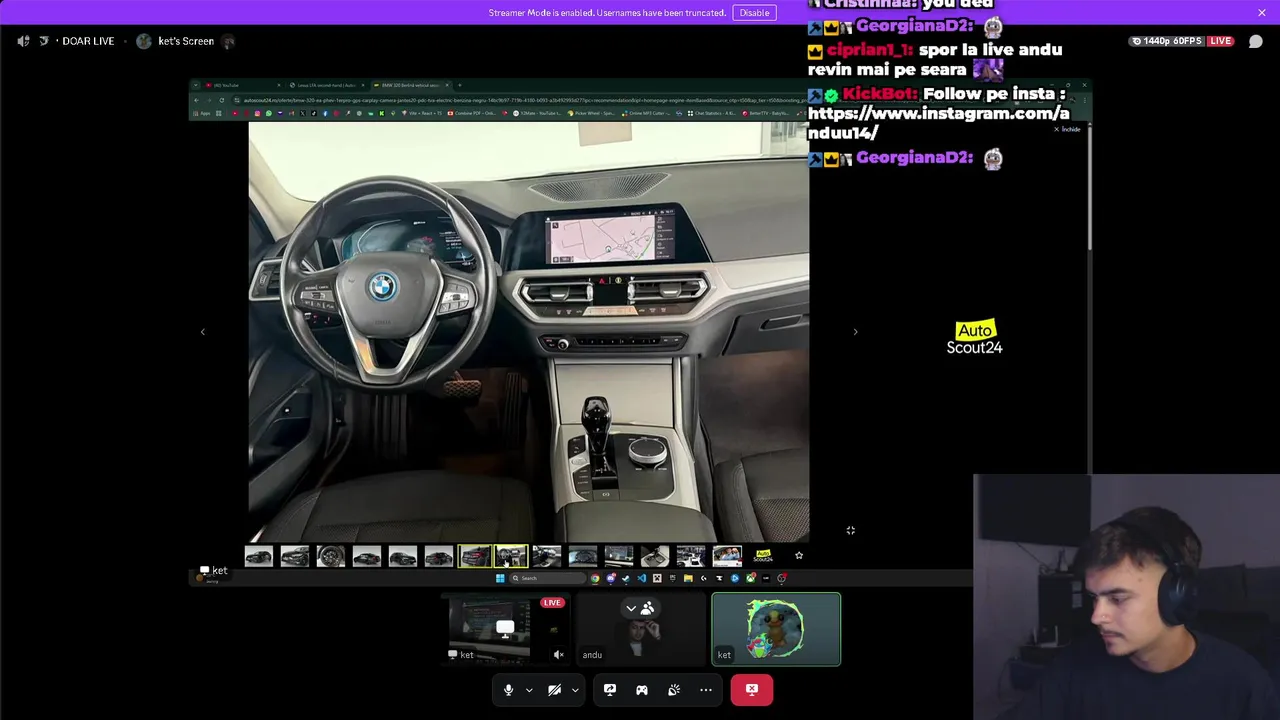The height and width of the screenshot is (720, 1280).
Task: Open the soundboard from the call controls
Action: point(674,690)
